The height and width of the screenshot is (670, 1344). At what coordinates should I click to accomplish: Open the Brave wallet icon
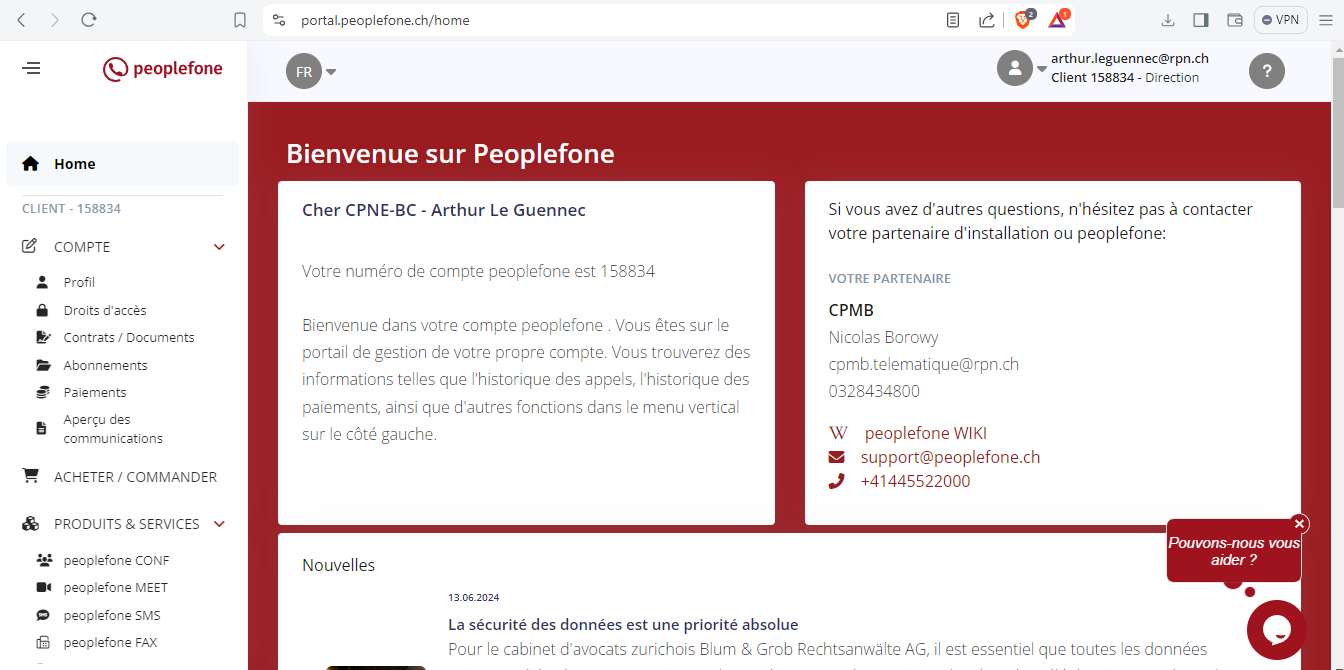click(1234, 20)
